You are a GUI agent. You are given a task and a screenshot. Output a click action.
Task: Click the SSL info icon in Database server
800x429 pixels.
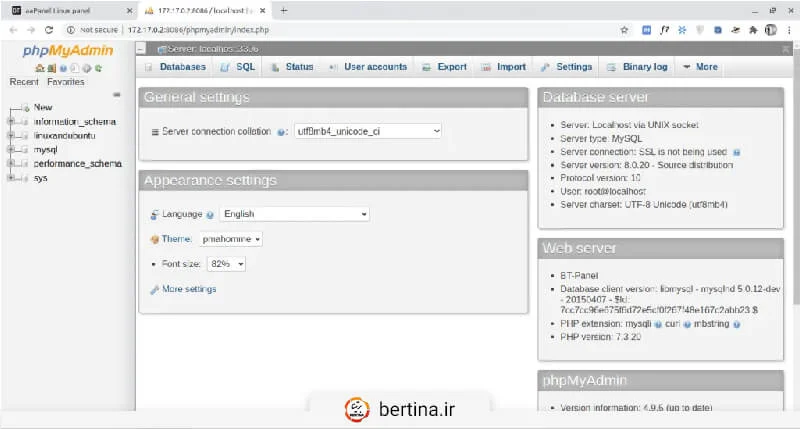(736, 152)
